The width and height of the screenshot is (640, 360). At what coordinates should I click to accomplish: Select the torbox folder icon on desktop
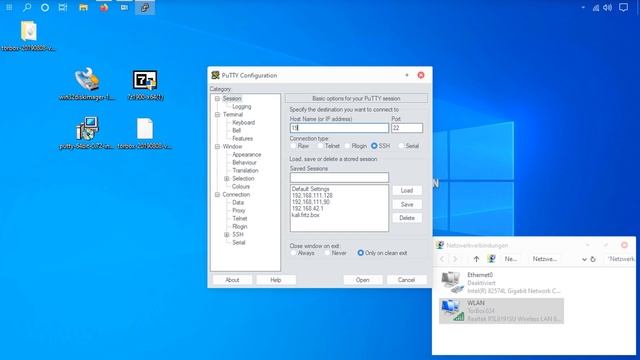29,31
